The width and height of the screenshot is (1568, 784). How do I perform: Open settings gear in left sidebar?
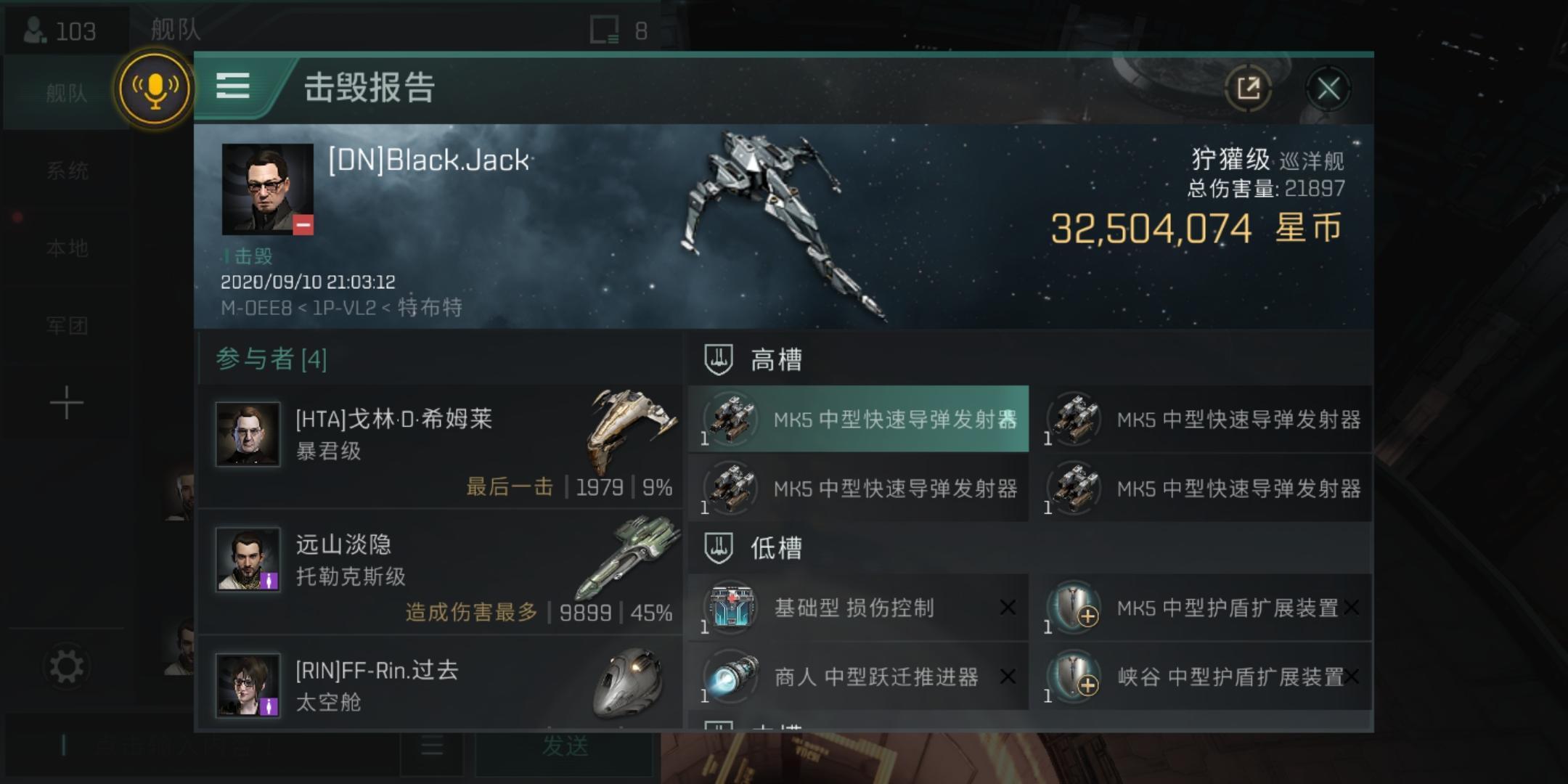tap(66, 666)
